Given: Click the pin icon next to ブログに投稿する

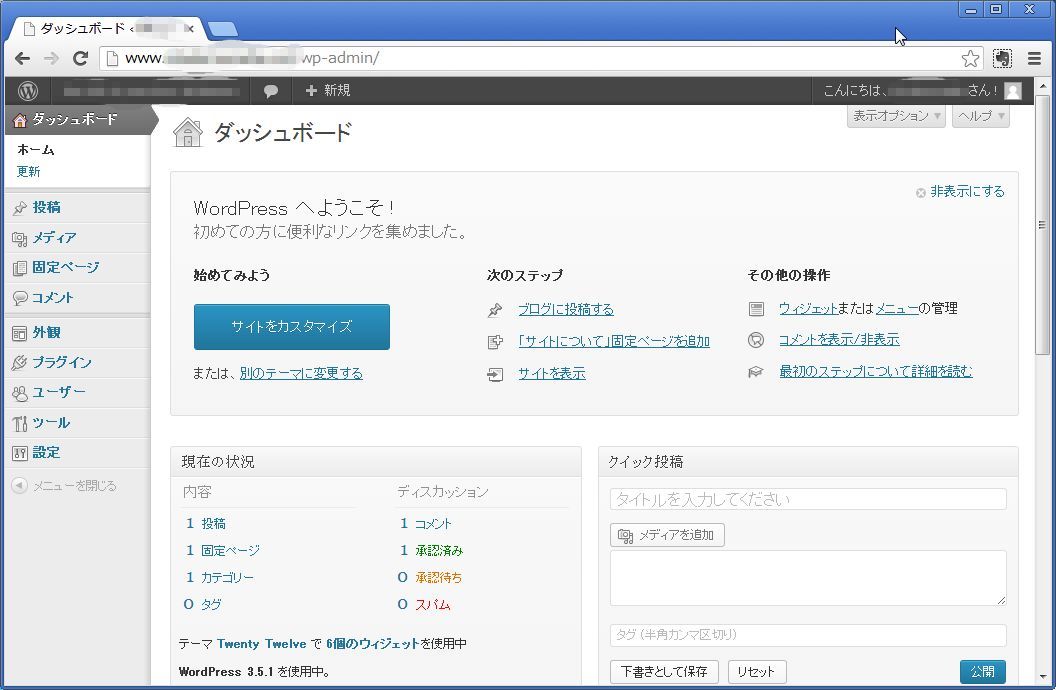Looking at the screenshot, I should [495, 310].
